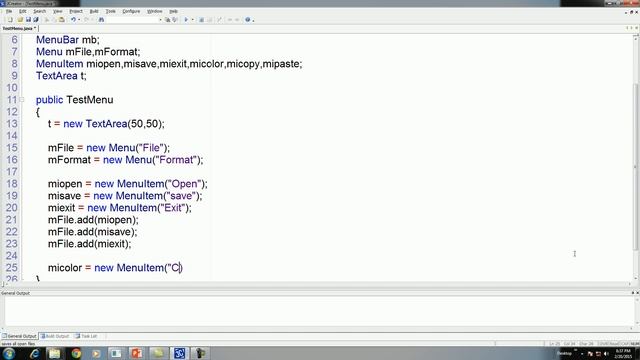The height and width of the screenshot is (360, 640).
Task: Open the Tools menu
Action: coord(111,11)
